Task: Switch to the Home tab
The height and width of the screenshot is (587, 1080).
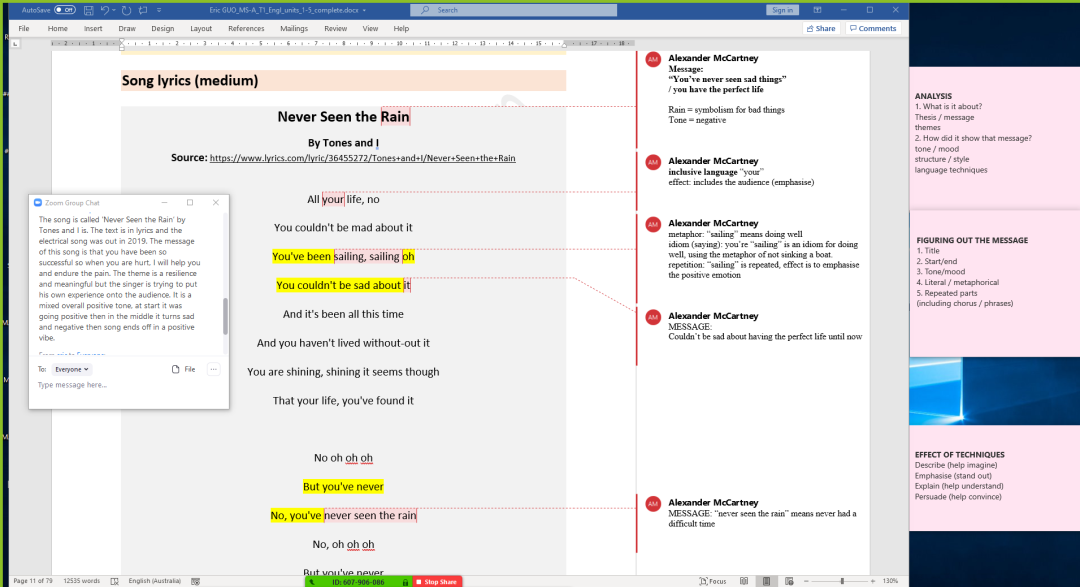Action: tap(58, 28)
